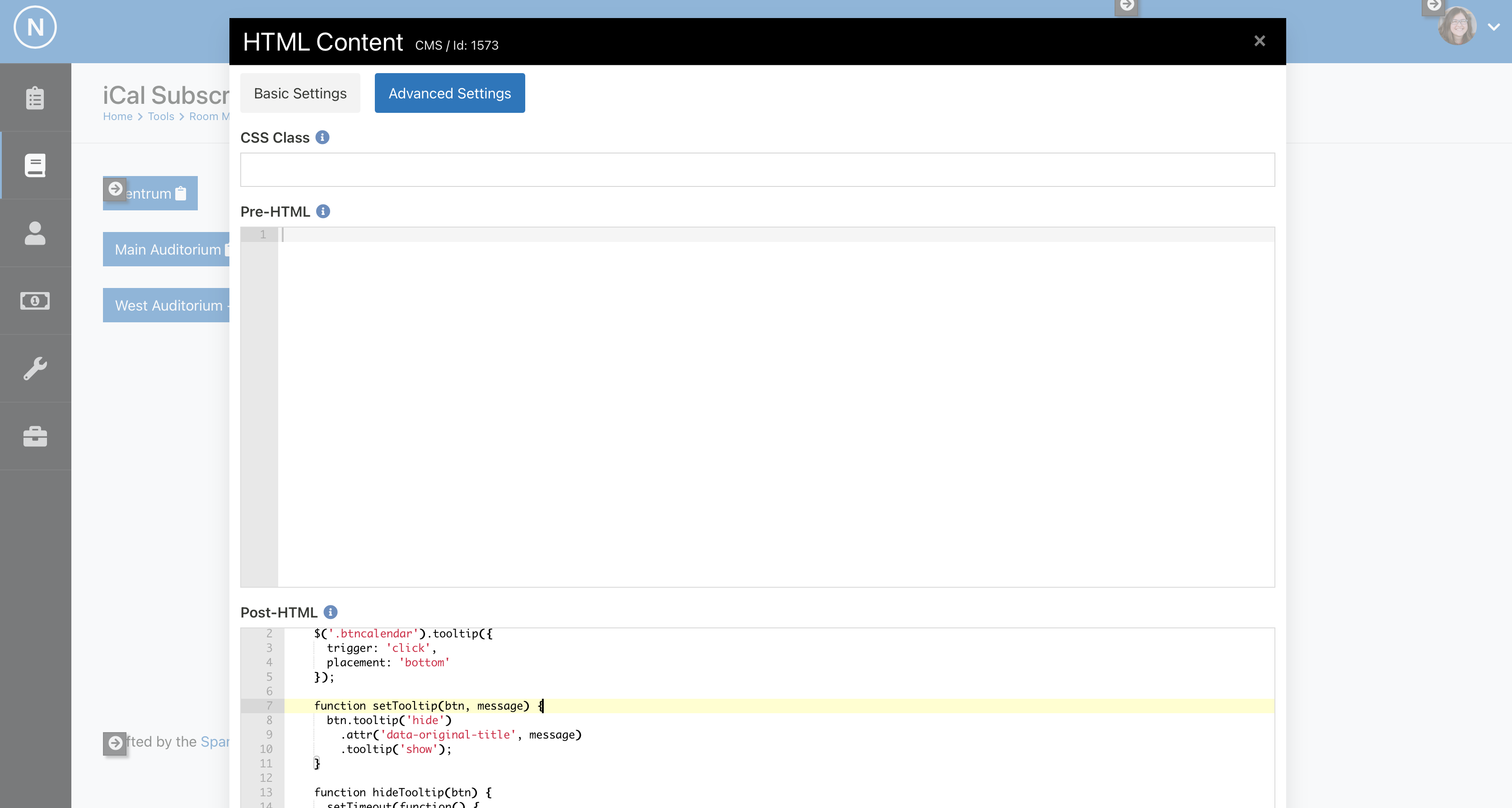Click the West Auditorium button

pos(167,305)
